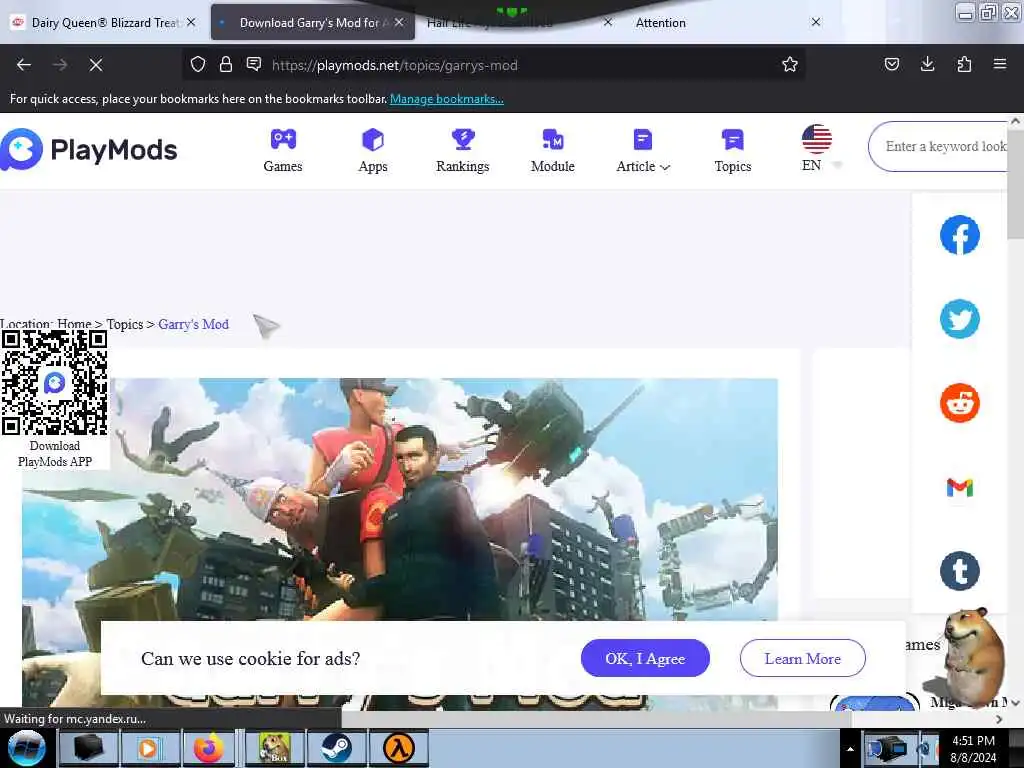Close the Download Garry's Mod tab
This screenshot has height=768, width=1024.
399,22
